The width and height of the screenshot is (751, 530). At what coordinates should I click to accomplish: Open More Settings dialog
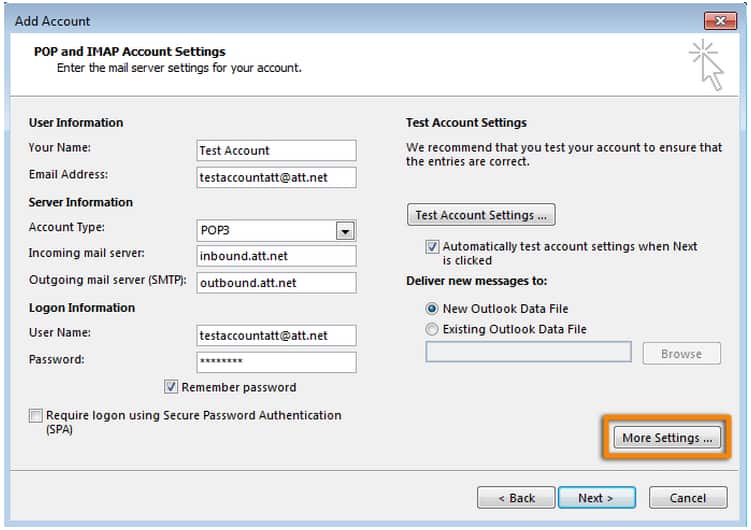[667, 438]
